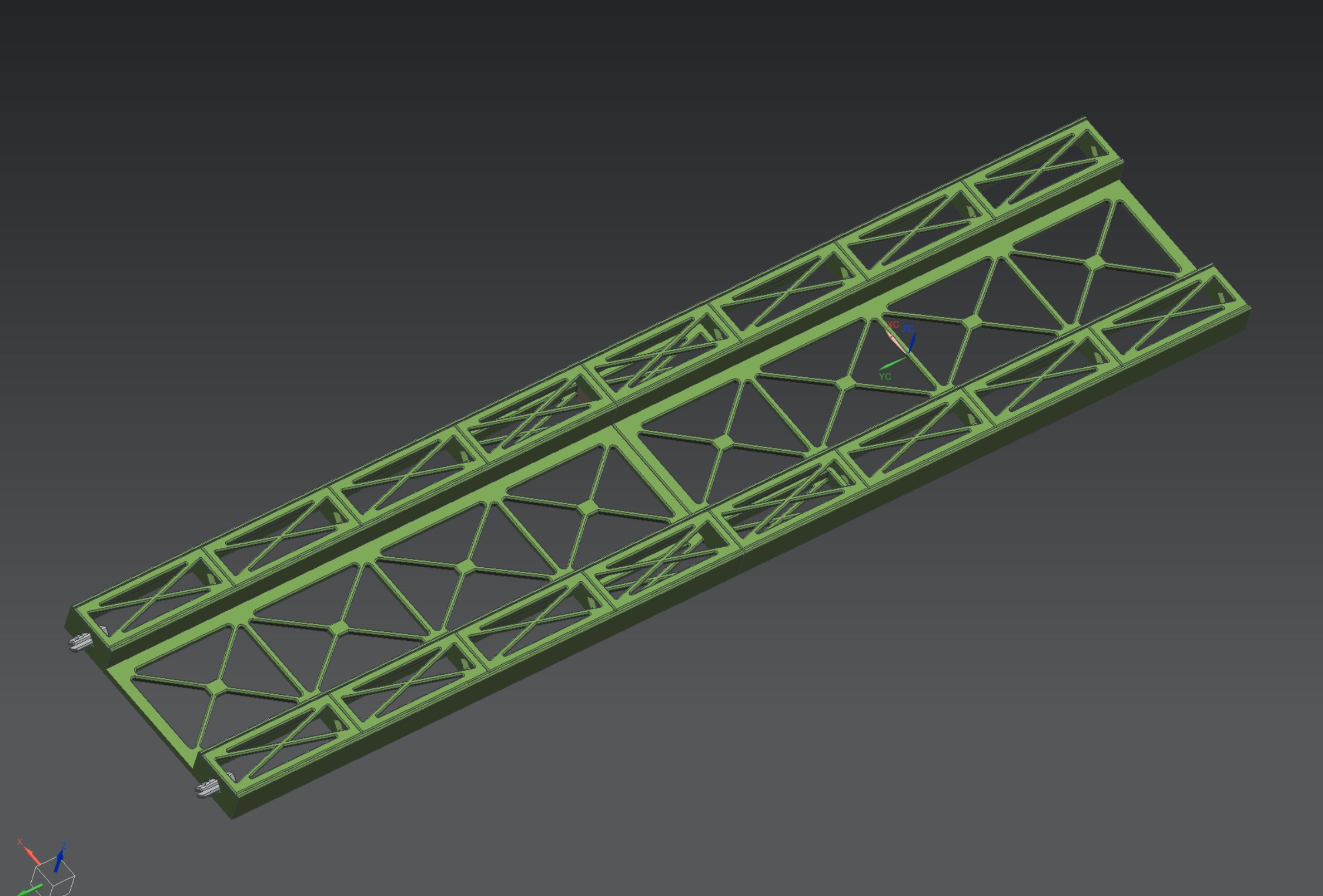The height and width of the screenshot is (896, 1323).
Task: Click the blue Z letter in view triad
Action: click(x=64, y=846)
